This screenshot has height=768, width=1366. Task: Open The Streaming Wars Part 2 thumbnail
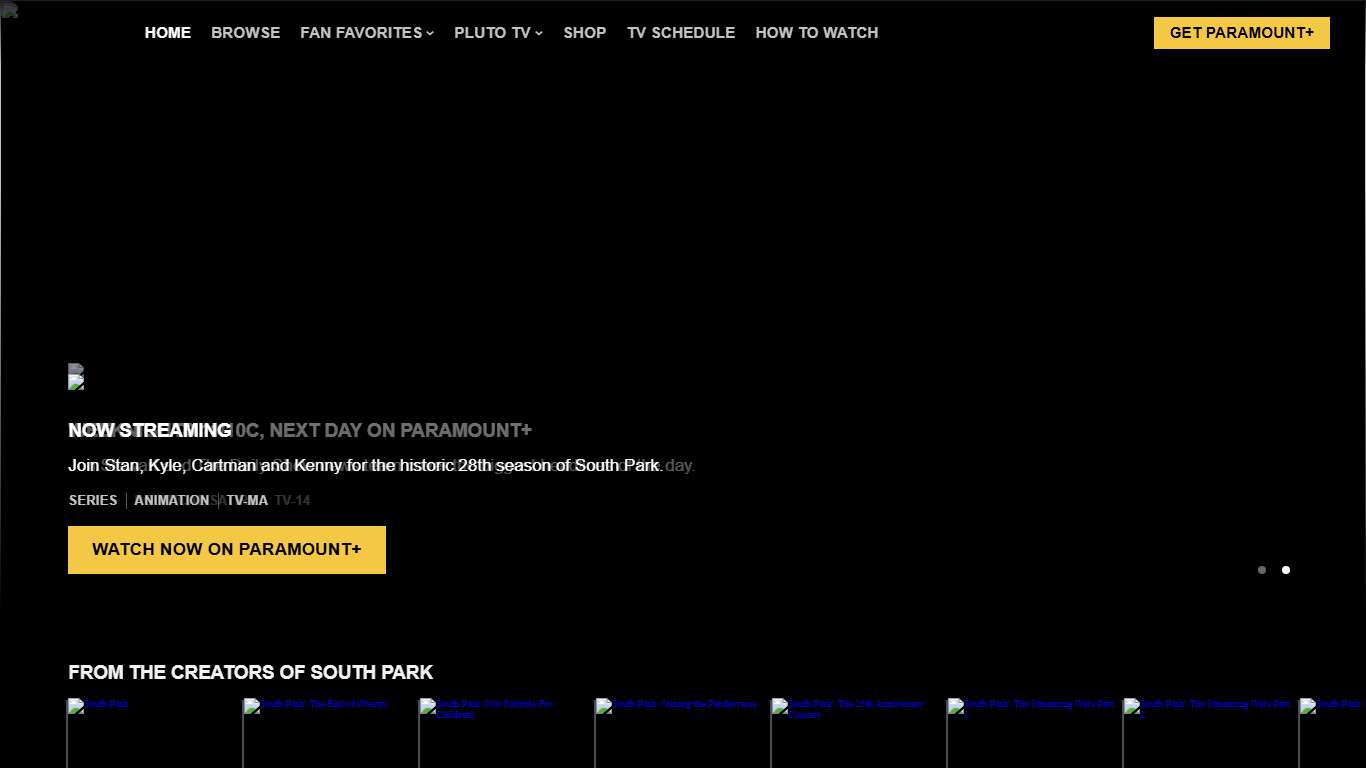1210,733
